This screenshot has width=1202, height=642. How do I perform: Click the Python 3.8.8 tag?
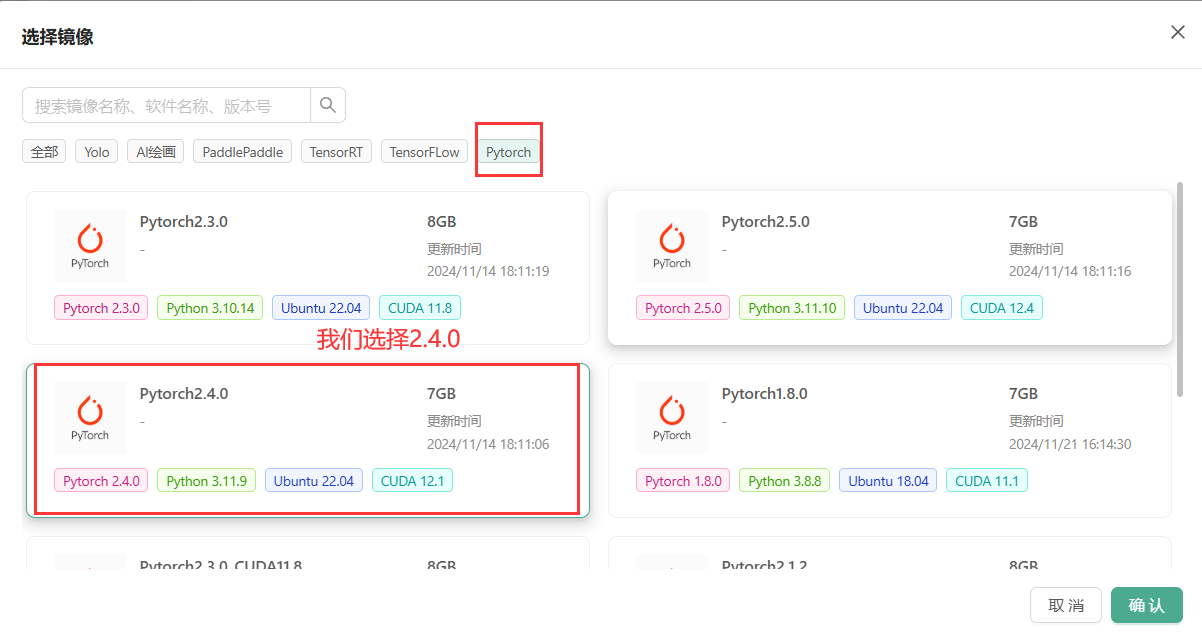point(785,481)
